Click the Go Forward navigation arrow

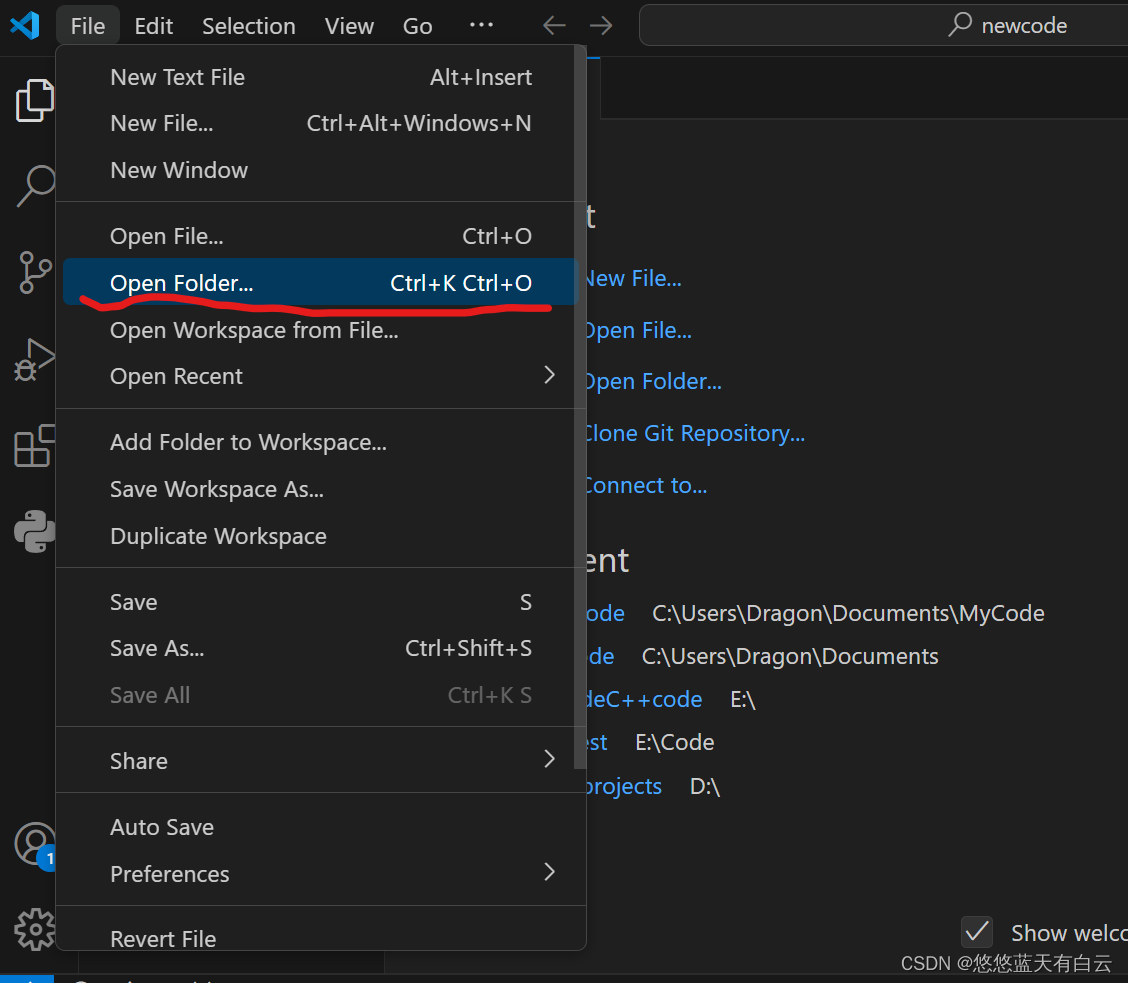tap(600, 26)
